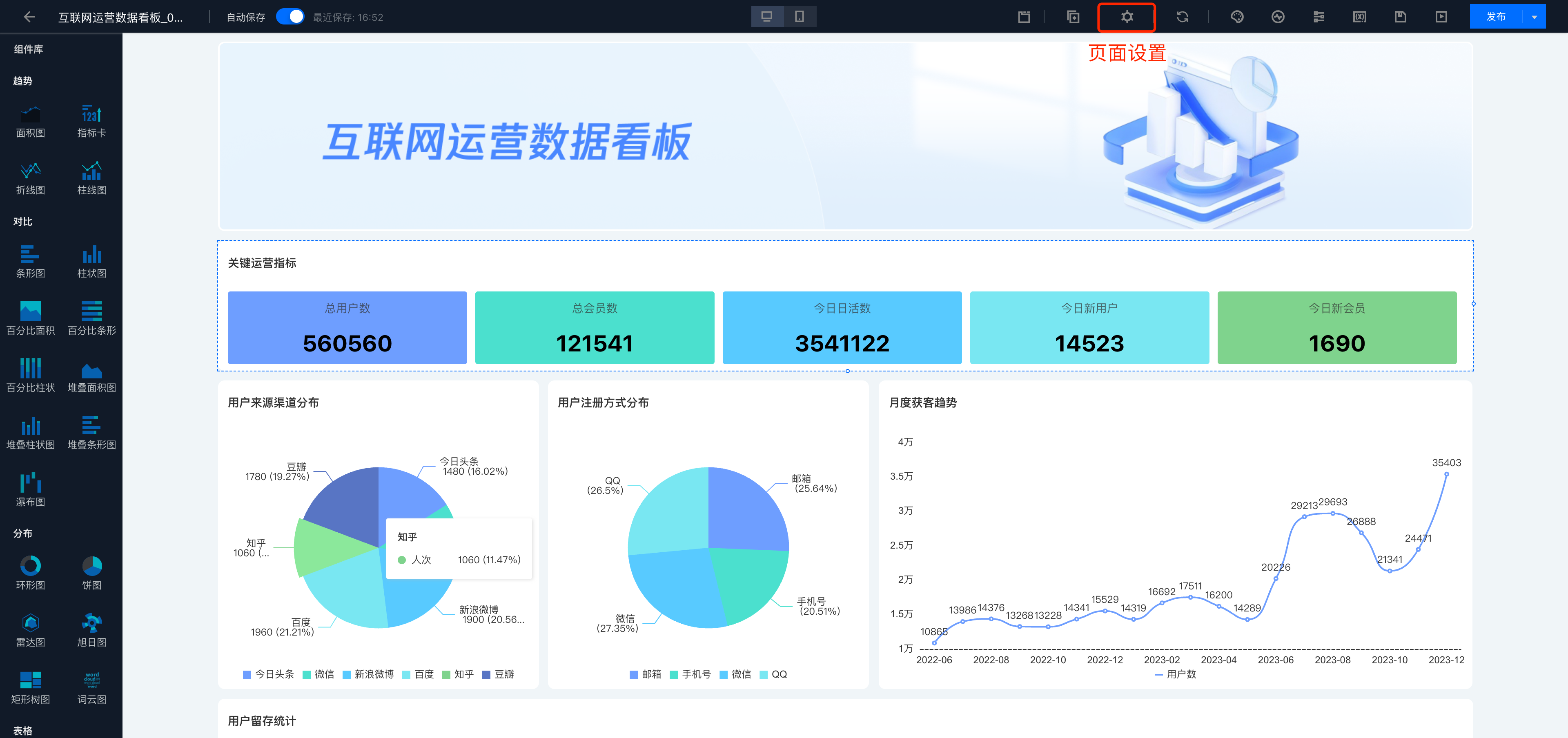
Task: Click the save floppy disk icon
Action: pyautogui.click(x=1400, y=17)
